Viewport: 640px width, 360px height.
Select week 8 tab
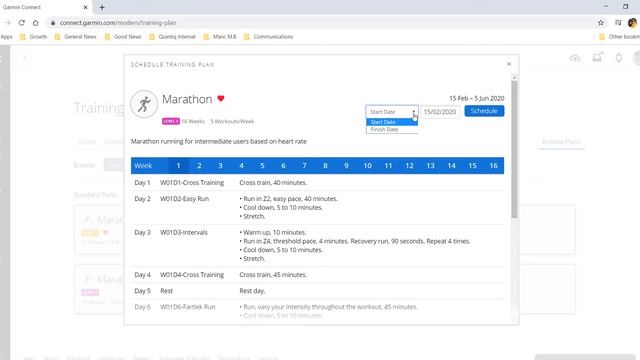point(325,166)
